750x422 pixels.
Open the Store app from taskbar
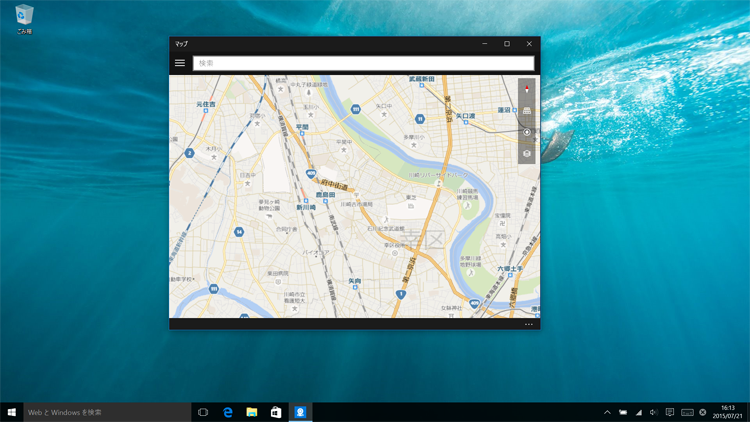pos(276,412)
